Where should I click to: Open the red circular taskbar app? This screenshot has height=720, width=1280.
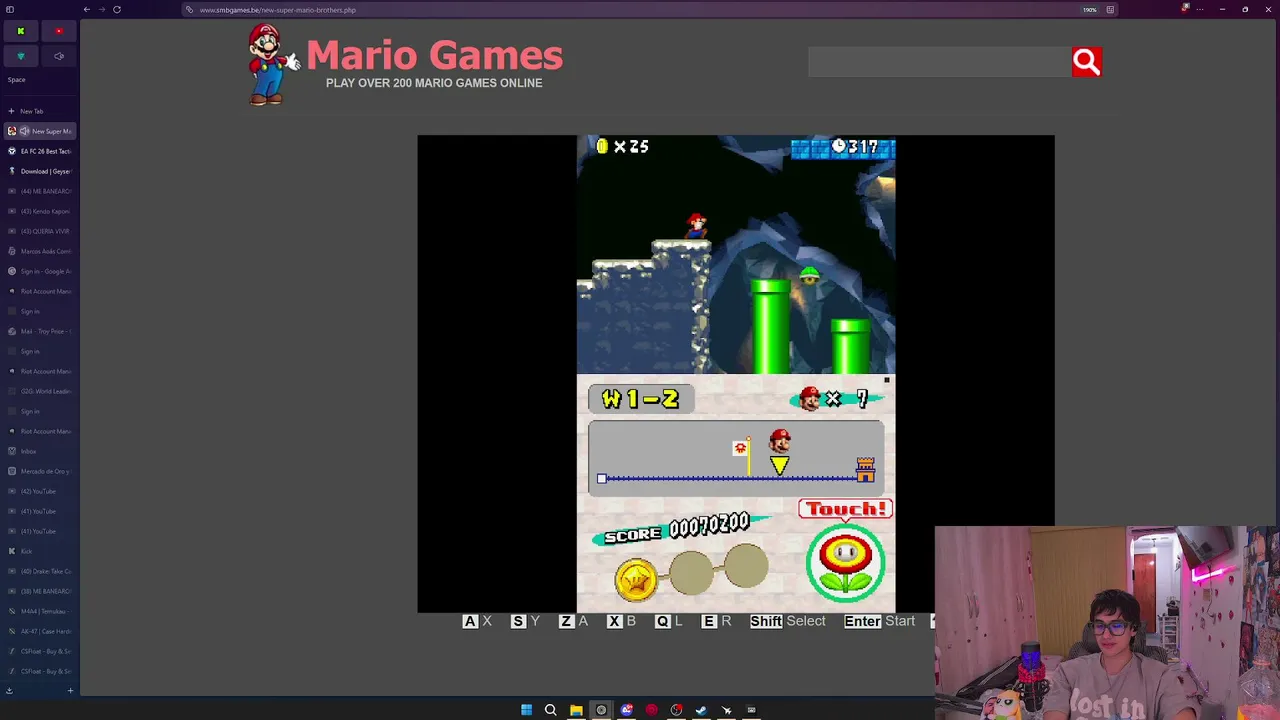pos(651,710)
